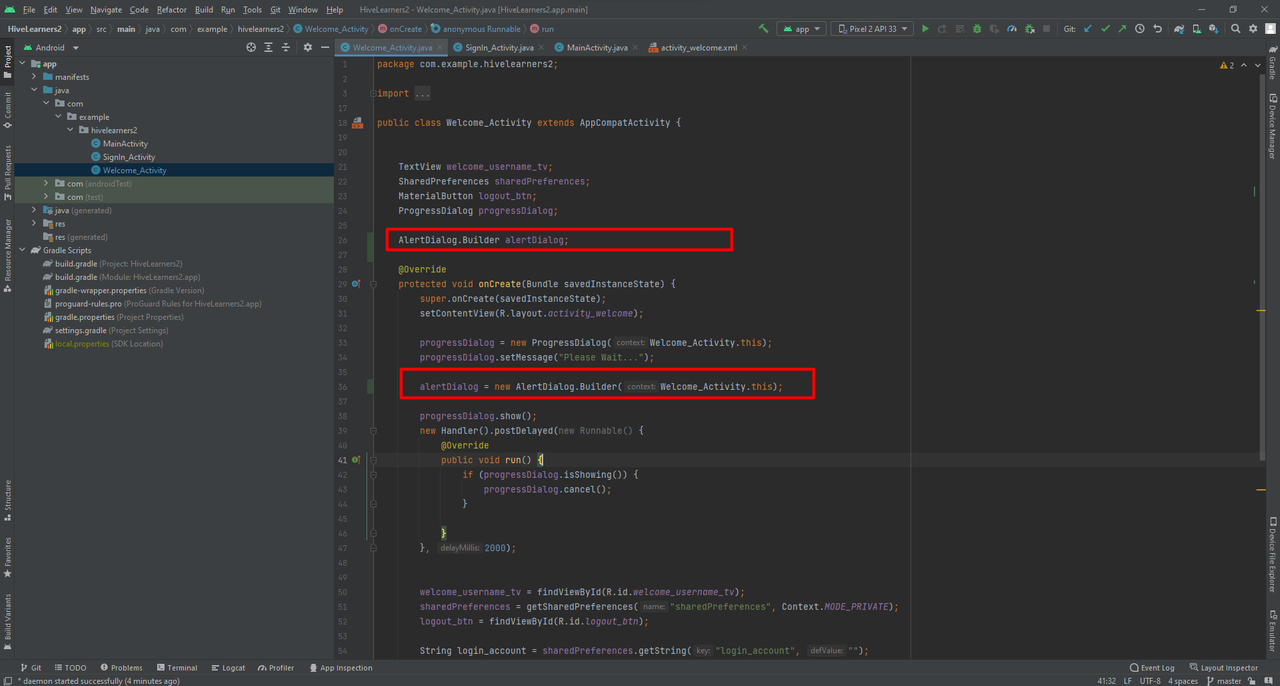Image resolution: width=1280 pixels, height=686 pixels.
Task: Open IDE settings gear in main toolbar
Action: coord(1253,29)
